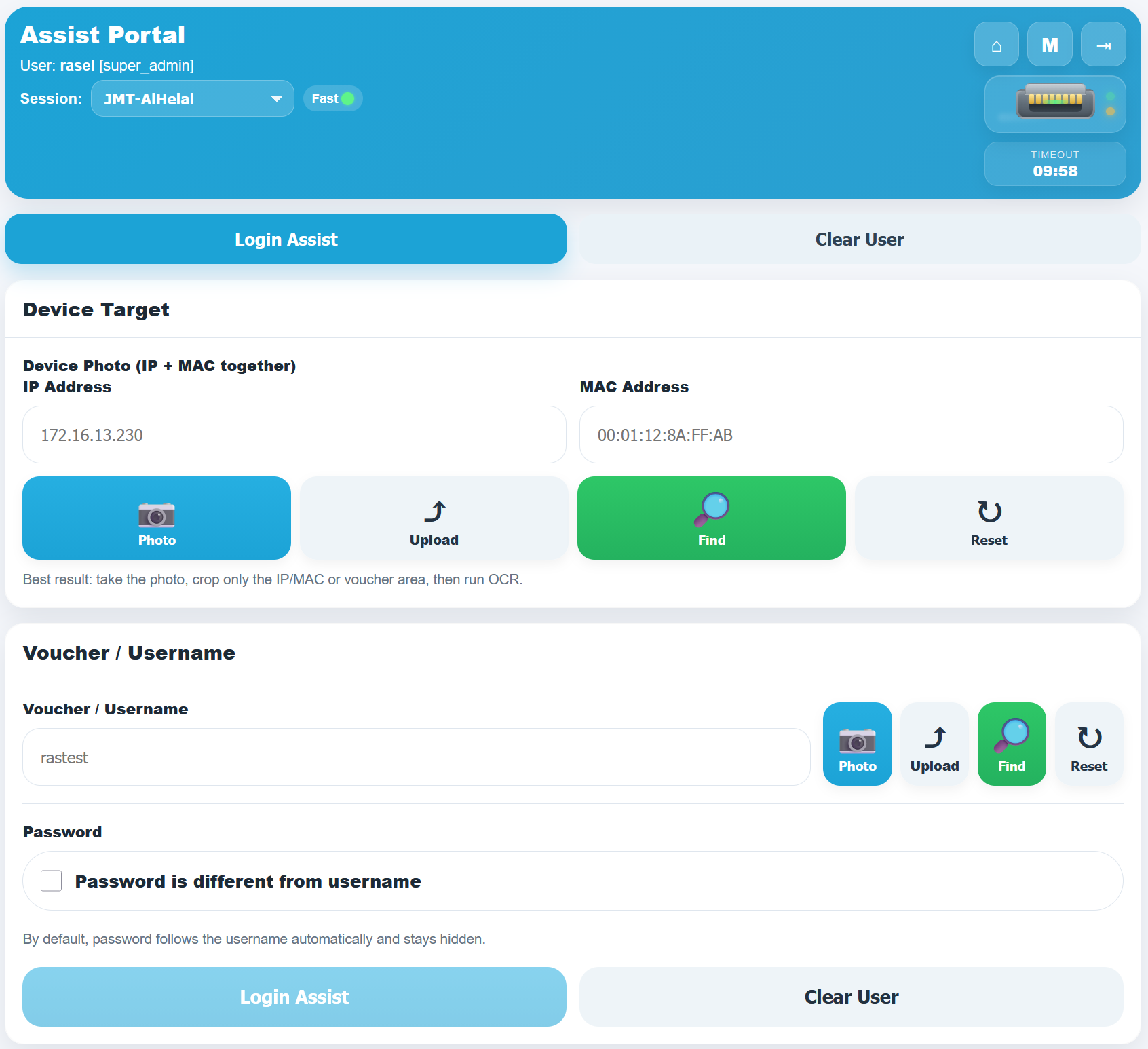Click the bottom Clear User button
This screenshot has width=1148, height=1049.
[x=852, y=997]
